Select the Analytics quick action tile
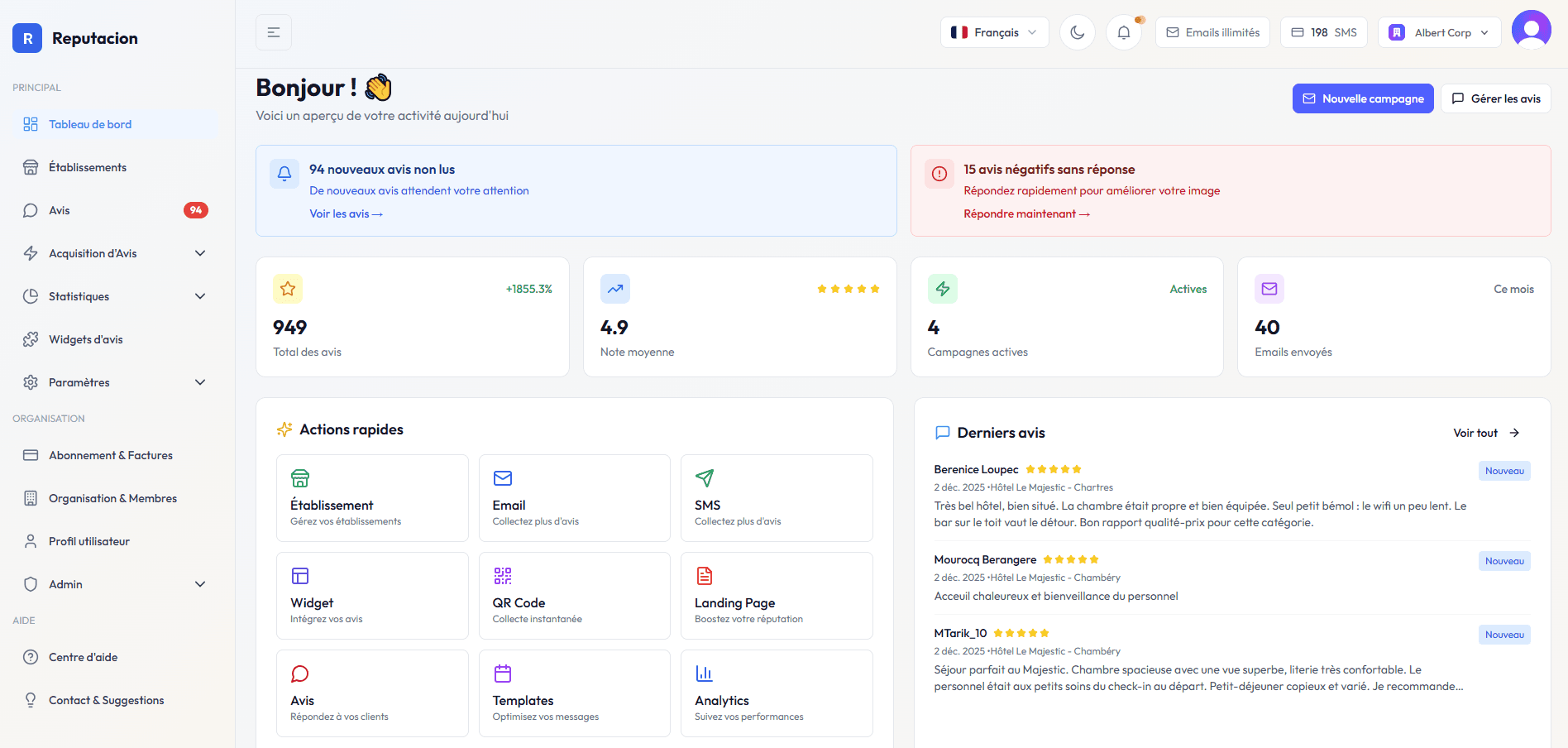 (776, 693)
